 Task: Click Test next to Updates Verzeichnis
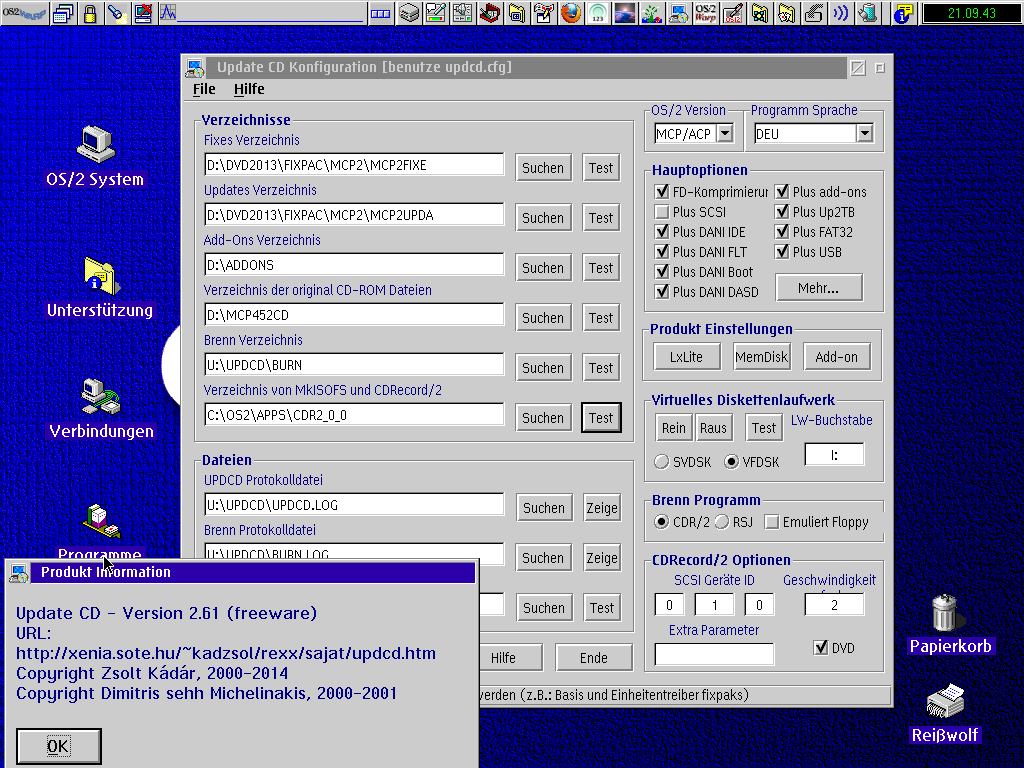click(601, 218)
